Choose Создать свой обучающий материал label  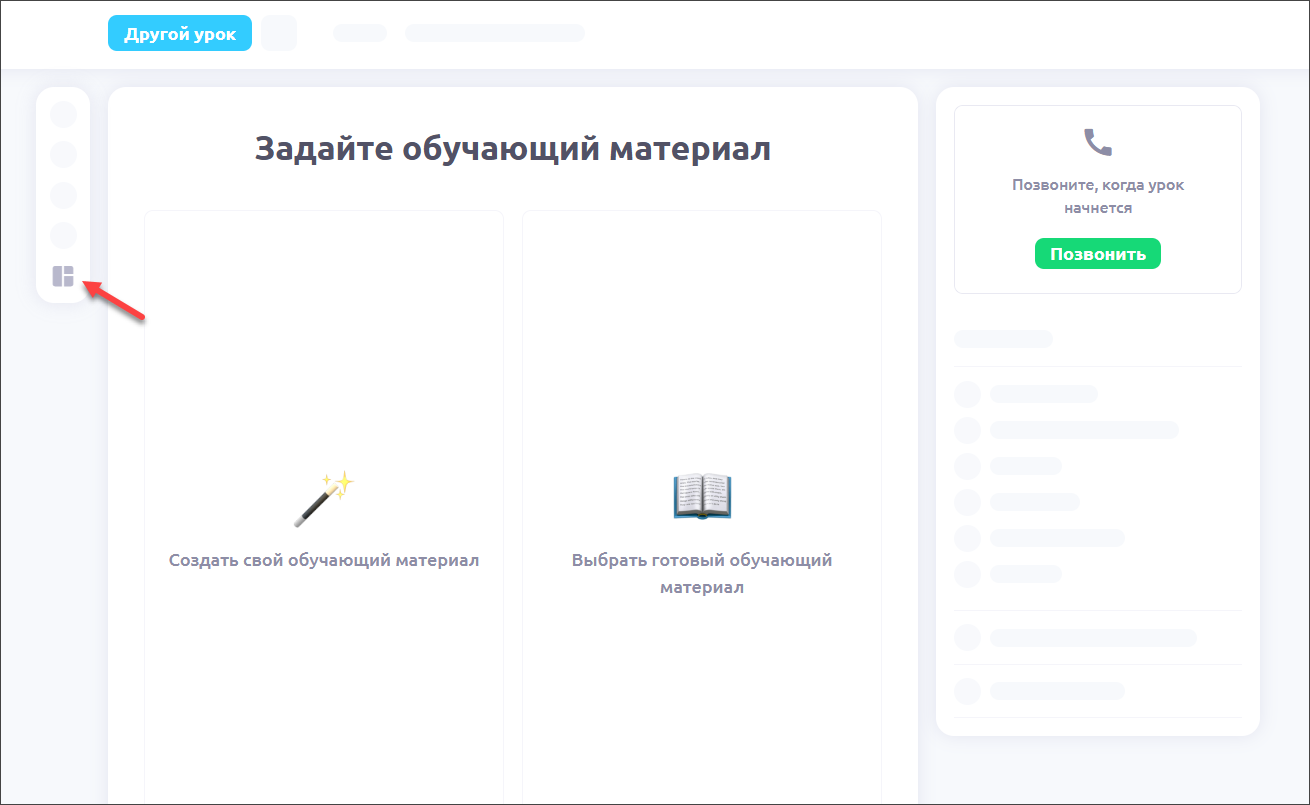(x=324, y=560)
